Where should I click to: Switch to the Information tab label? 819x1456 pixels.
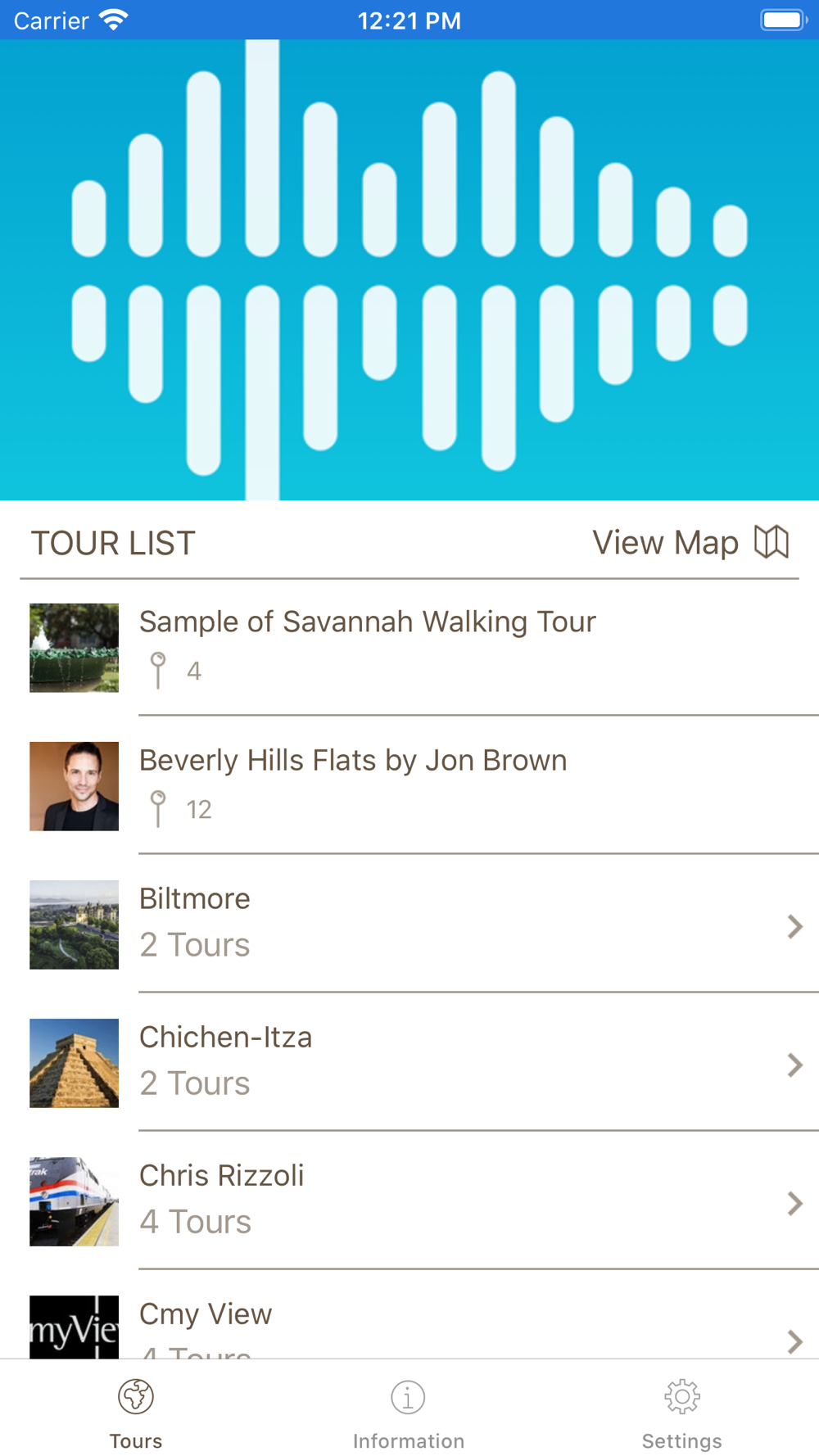408,1440
